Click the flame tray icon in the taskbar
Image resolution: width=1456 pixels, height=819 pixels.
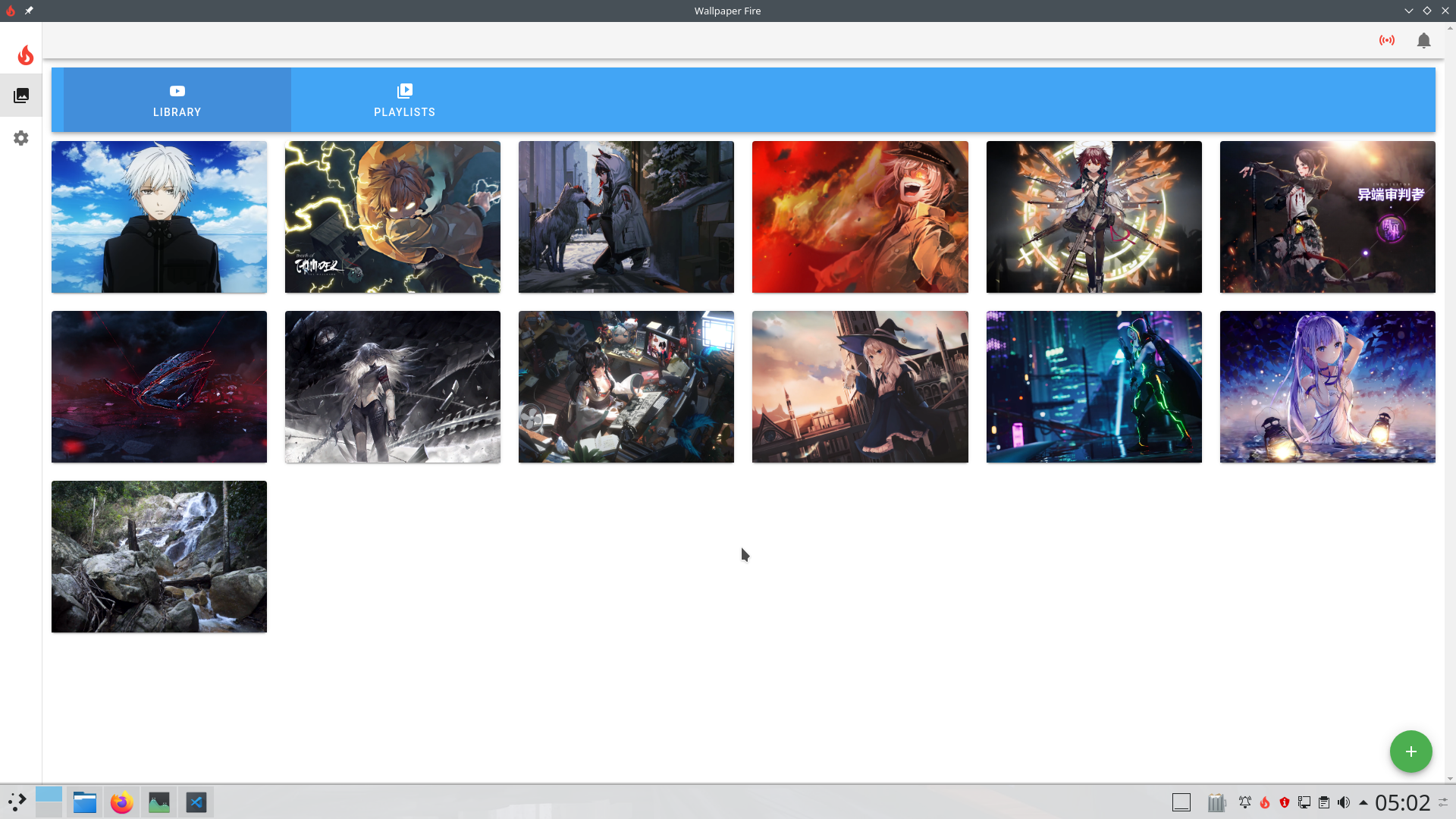pyautogui.click(x=1265, y=802)
